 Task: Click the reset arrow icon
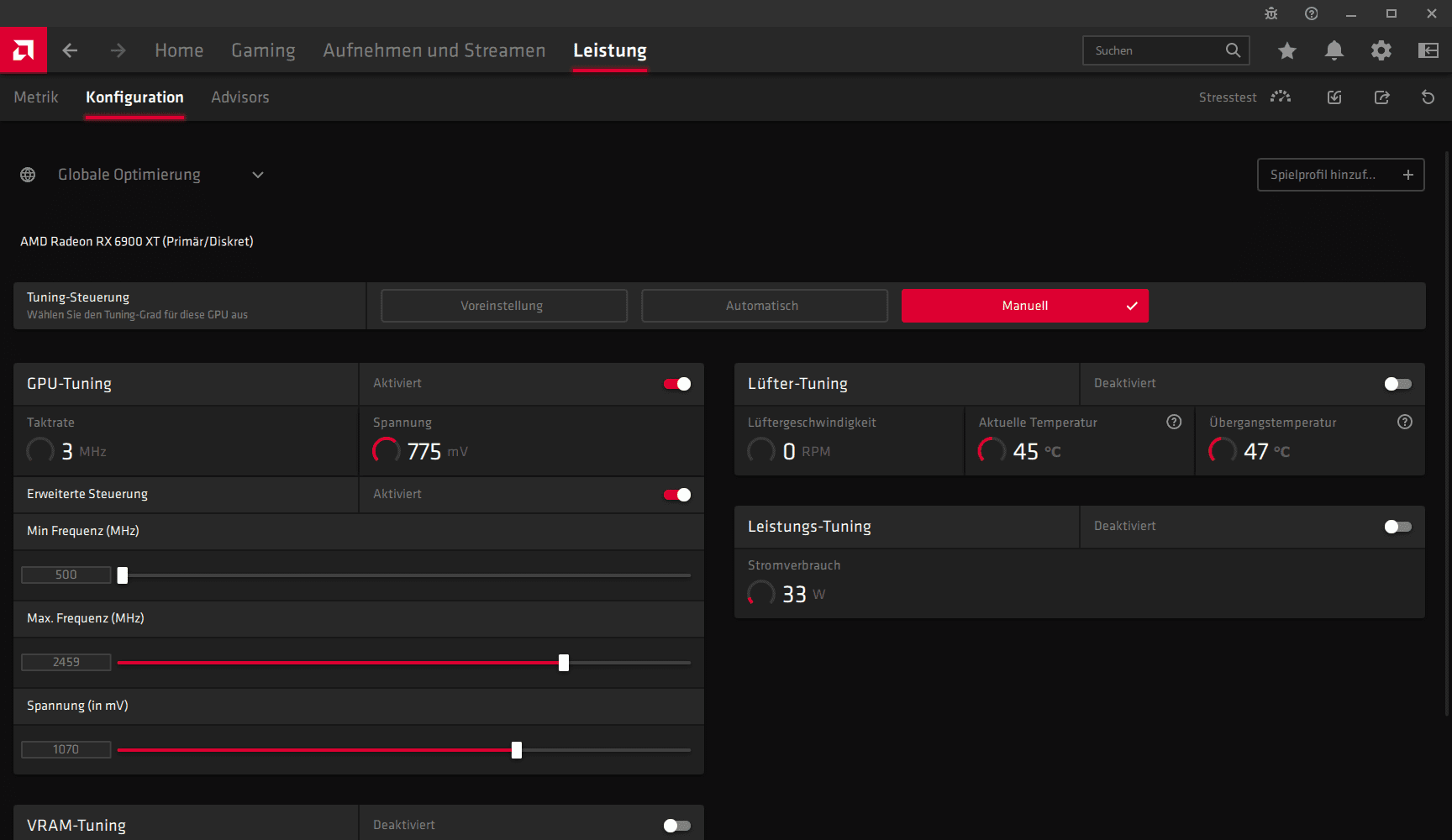click(1428, 97)
